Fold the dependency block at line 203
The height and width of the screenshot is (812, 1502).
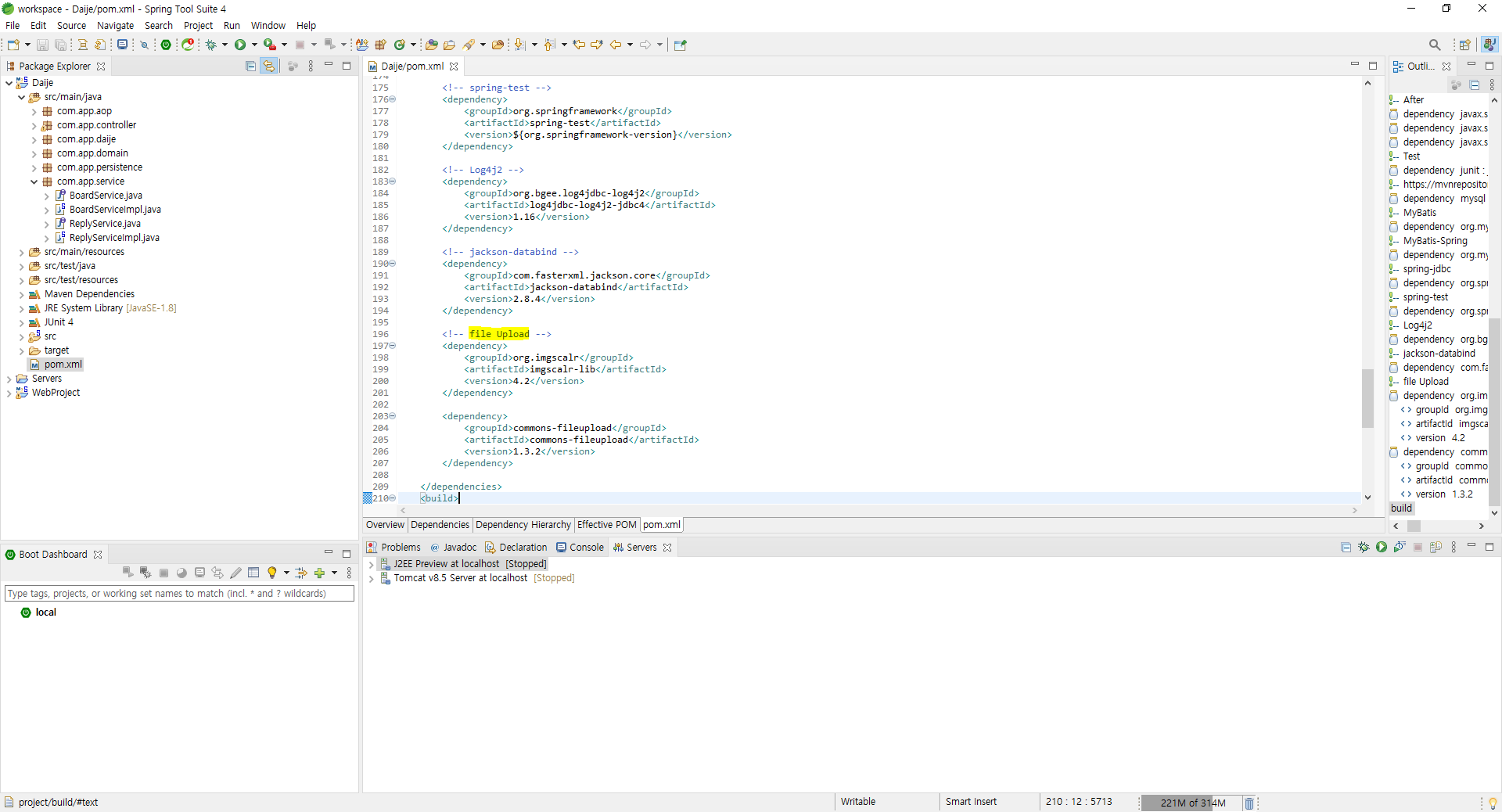pos(393,416)
